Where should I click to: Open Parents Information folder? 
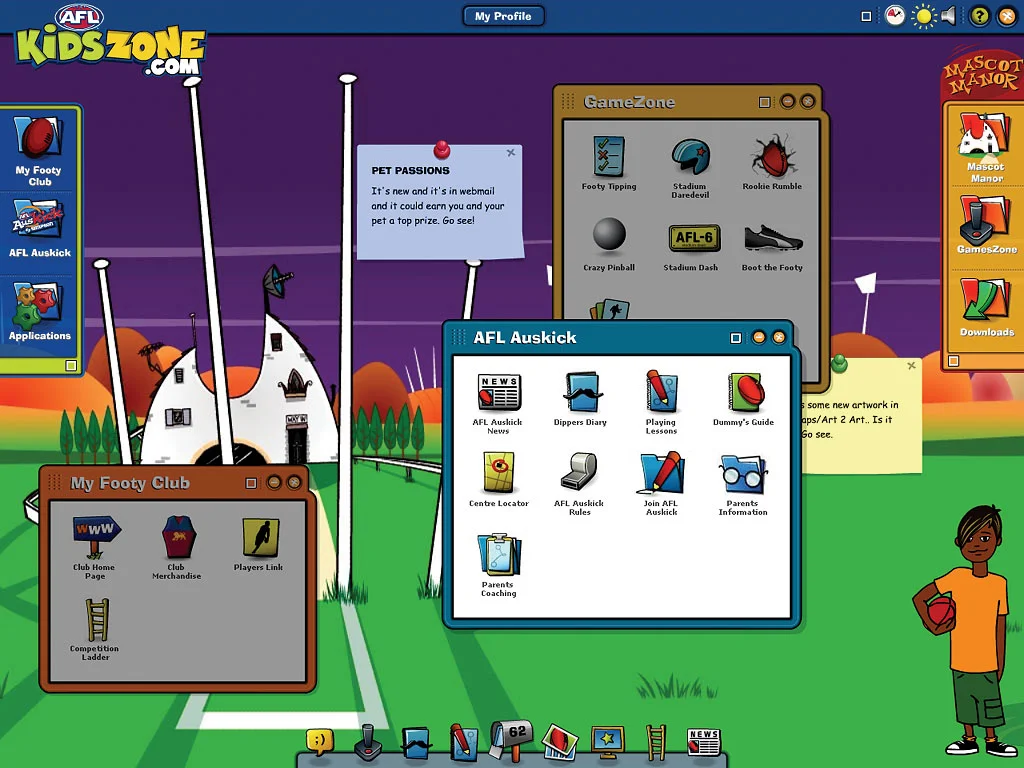coord(743,485)
